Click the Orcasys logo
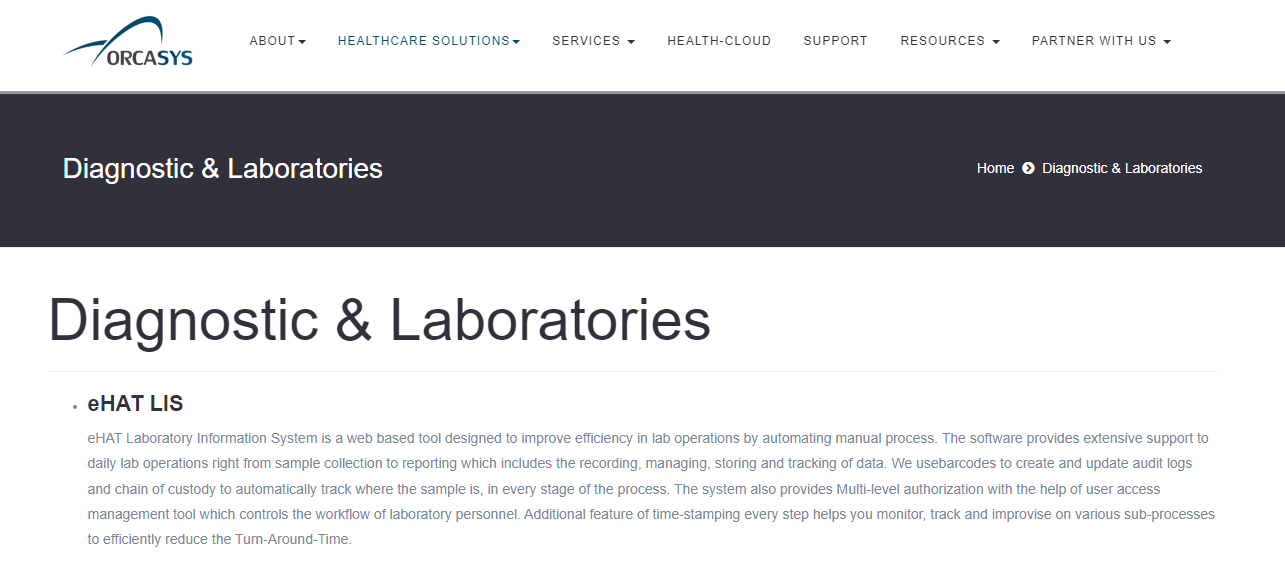 point(128,42)
